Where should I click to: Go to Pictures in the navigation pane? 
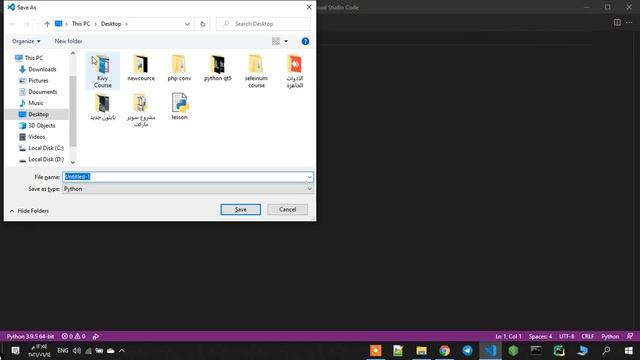coord(33,80)
